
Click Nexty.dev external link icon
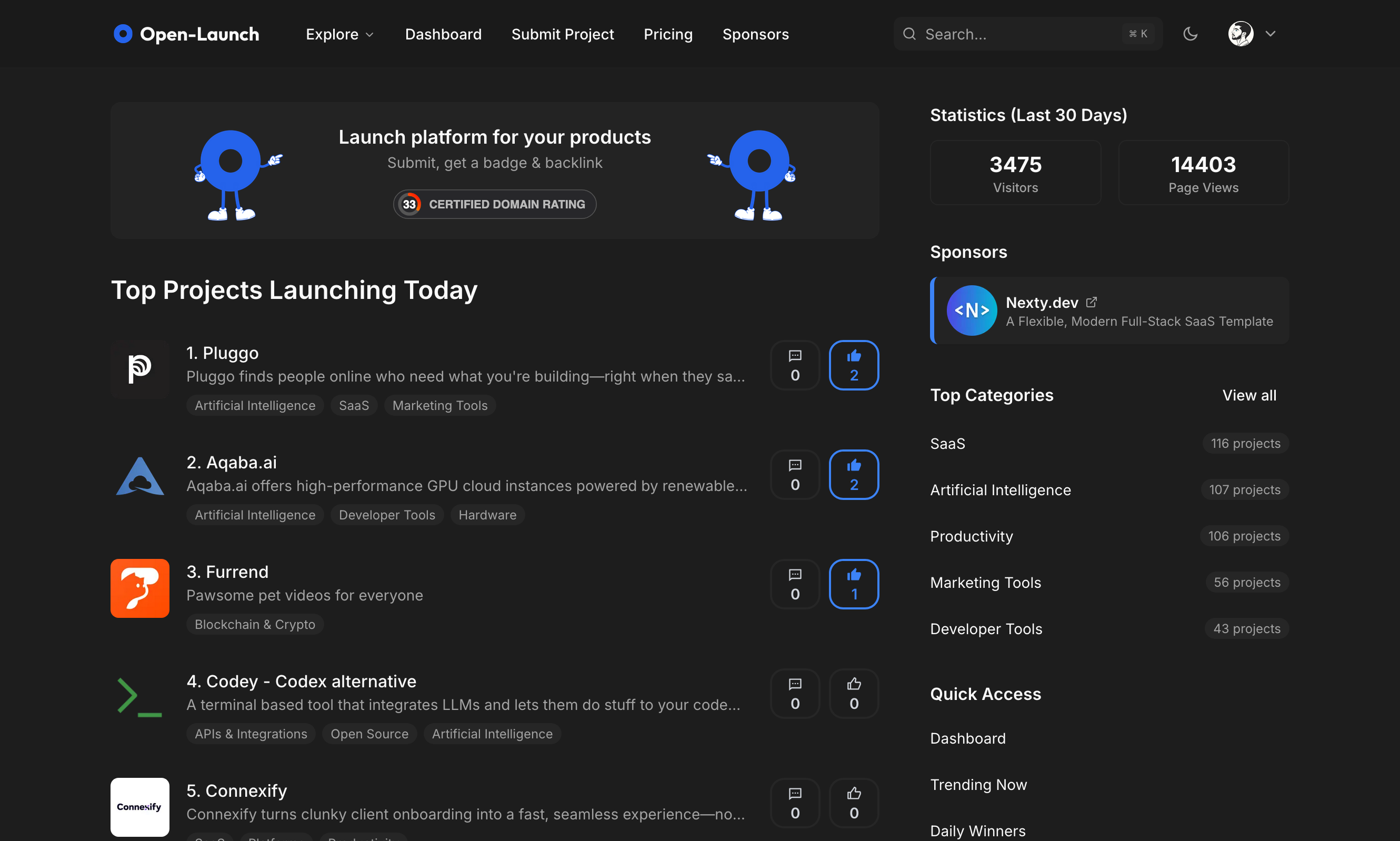pos(1091,302)
